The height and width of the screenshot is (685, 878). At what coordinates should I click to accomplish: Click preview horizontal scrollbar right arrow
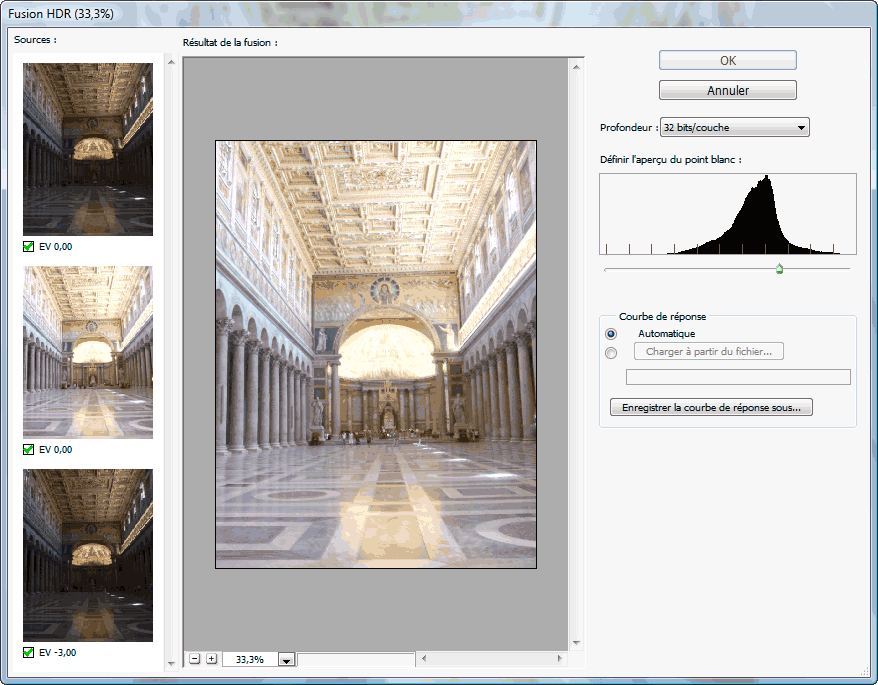coord(559,659)
